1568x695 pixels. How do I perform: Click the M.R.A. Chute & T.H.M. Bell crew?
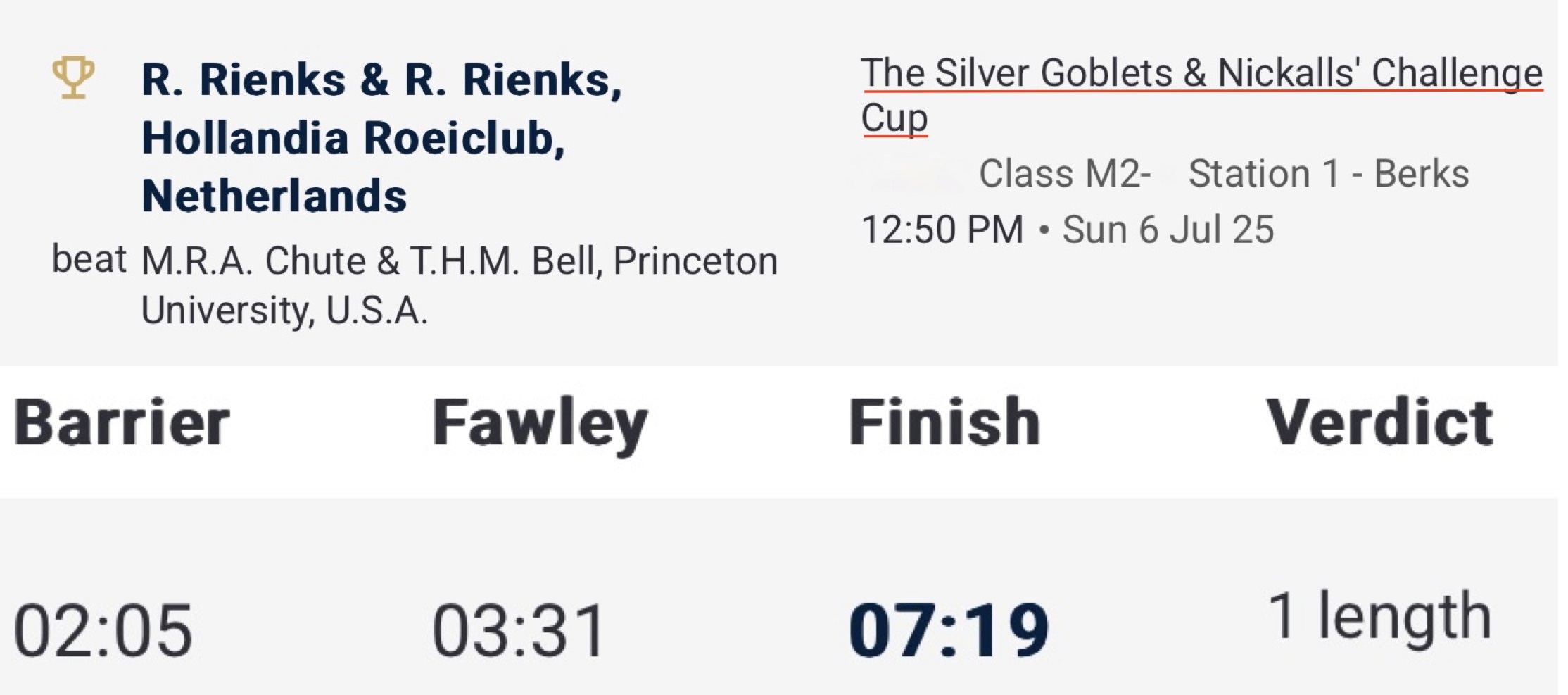click(x=372, y=261)
